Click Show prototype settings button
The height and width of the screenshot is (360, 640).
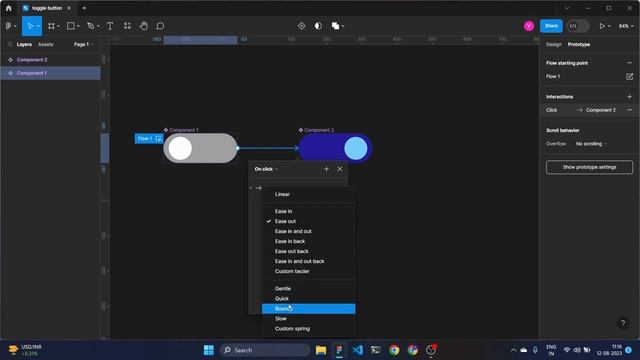(x=589, y=167)
